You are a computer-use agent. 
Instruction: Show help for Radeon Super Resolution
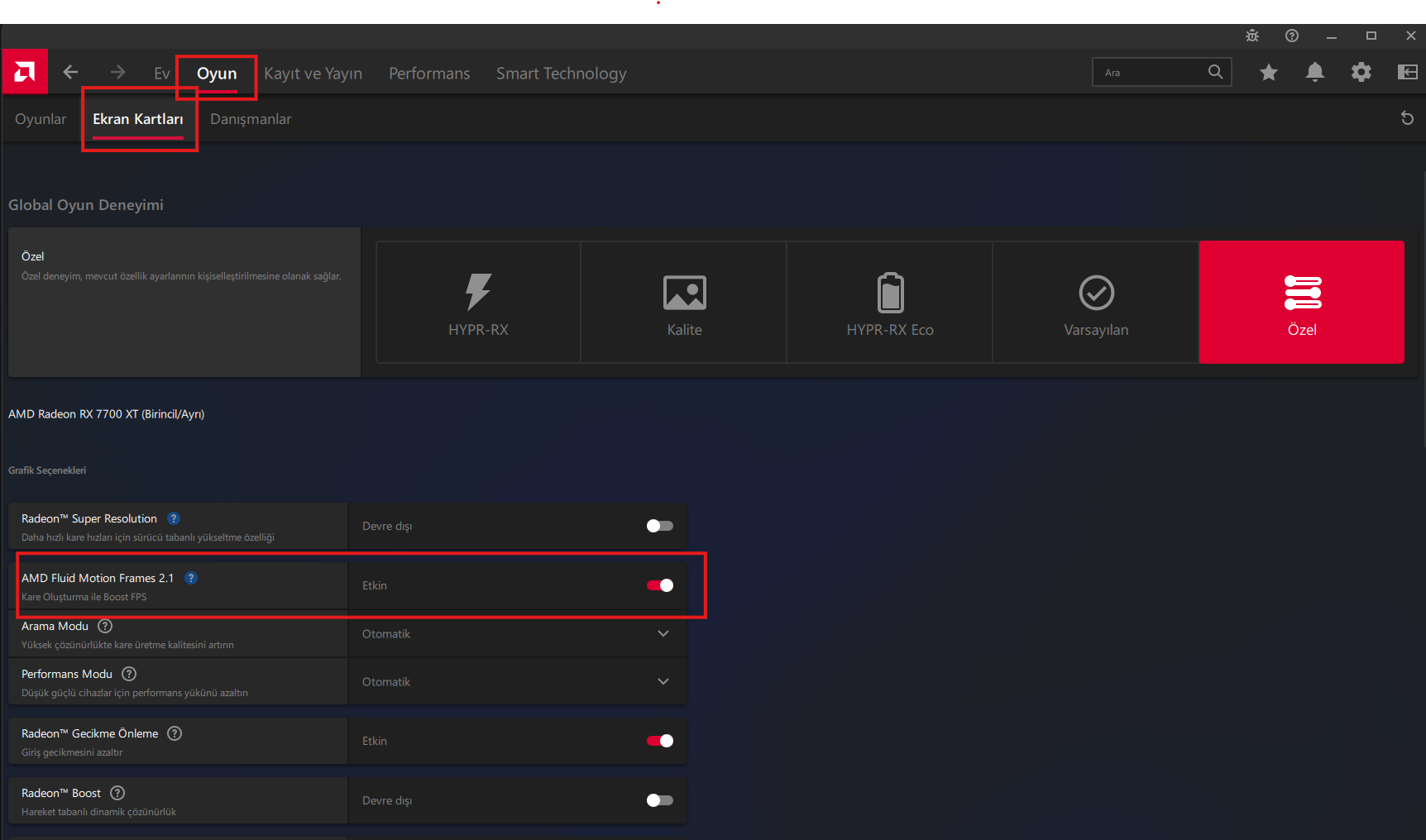point(174,518)
